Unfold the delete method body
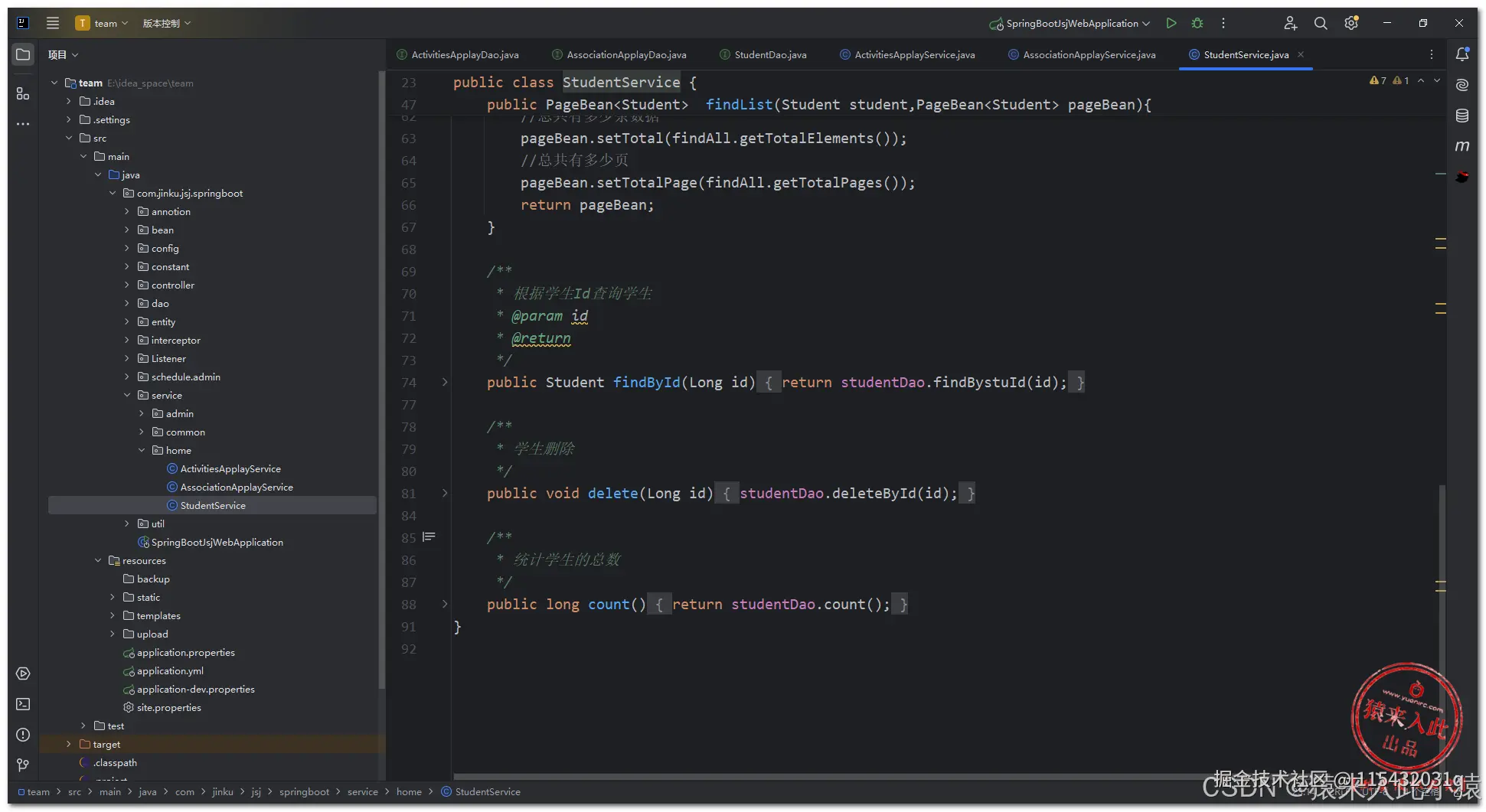The width and height of the screenshot is (1486, 812). tap(444, 493)
